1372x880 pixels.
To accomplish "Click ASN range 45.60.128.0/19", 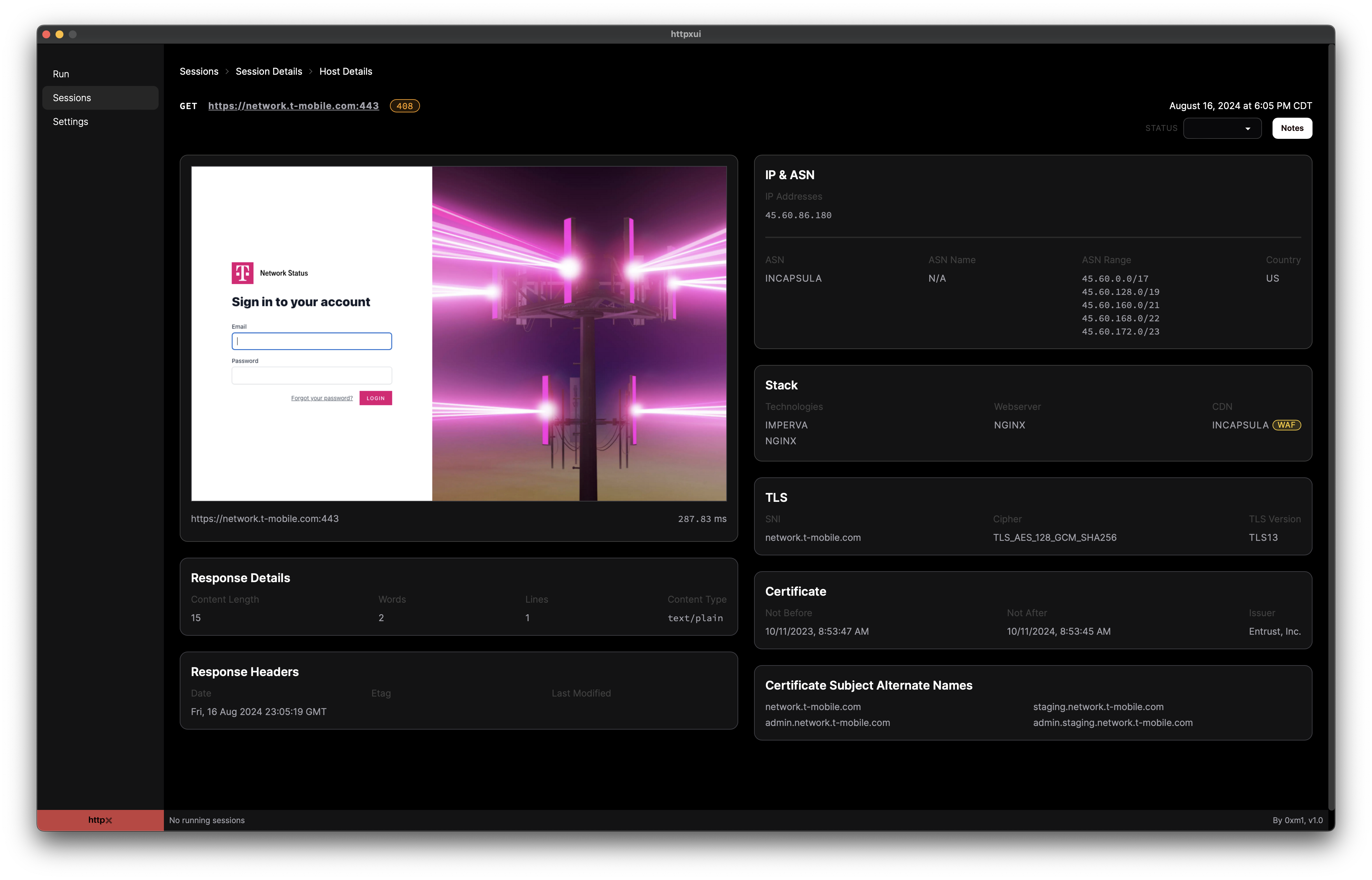I will coord(1120,292).
